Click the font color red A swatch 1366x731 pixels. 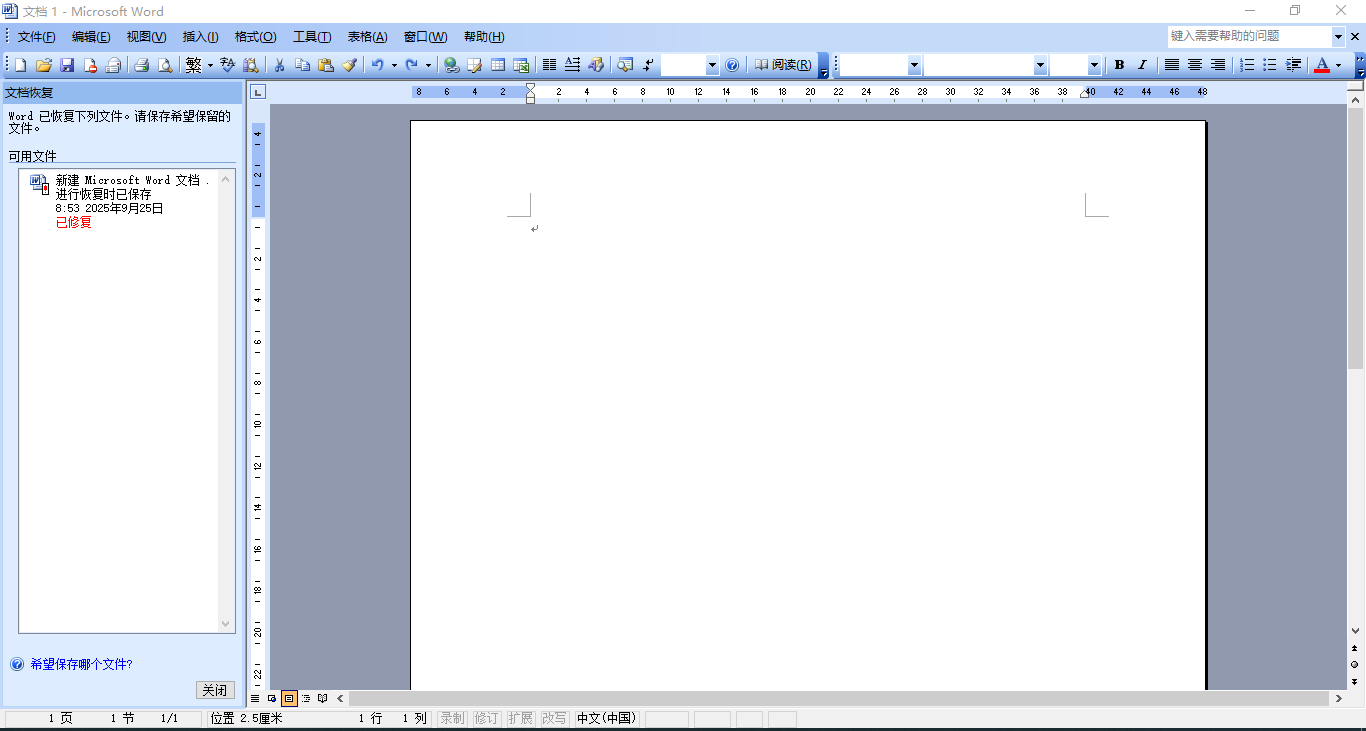(1321, 65)
